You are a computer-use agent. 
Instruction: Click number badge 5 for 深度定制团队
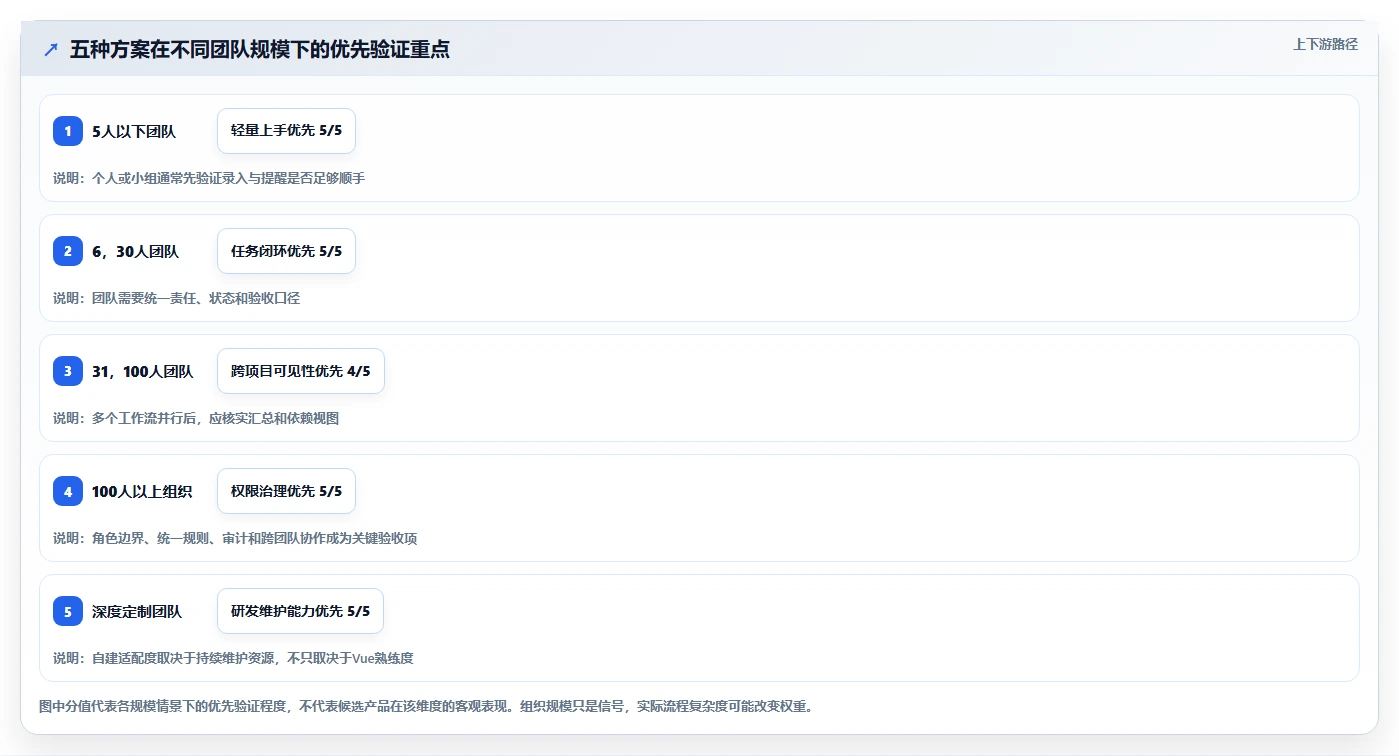(68, 611)
